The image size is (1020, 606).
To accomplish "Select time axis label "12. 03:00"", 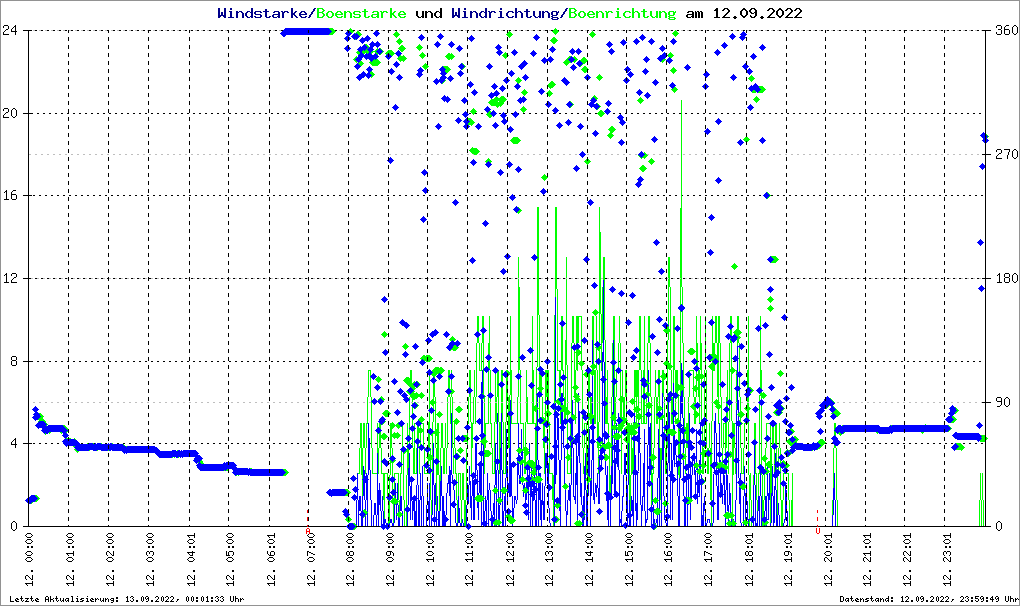I will pos(150,559).
